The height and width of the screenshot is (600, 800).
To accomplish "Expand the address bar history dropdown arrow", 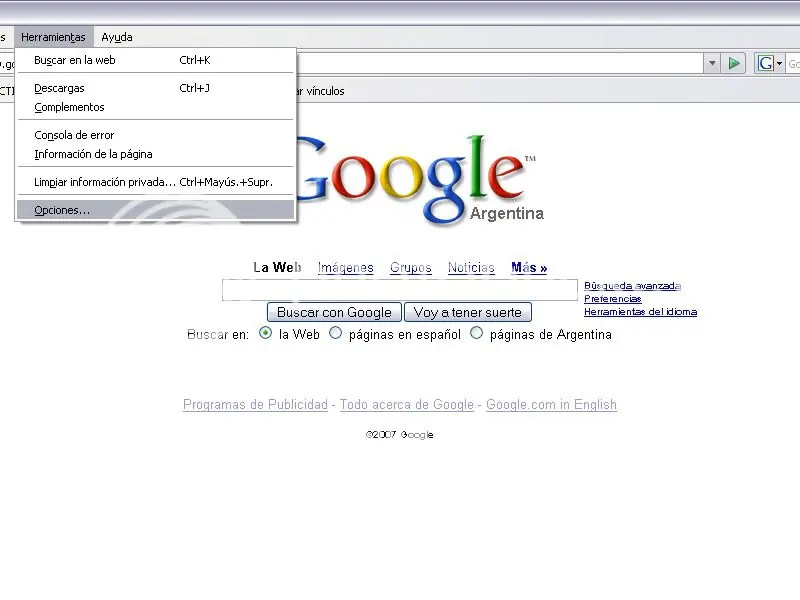I will [712, 63].
